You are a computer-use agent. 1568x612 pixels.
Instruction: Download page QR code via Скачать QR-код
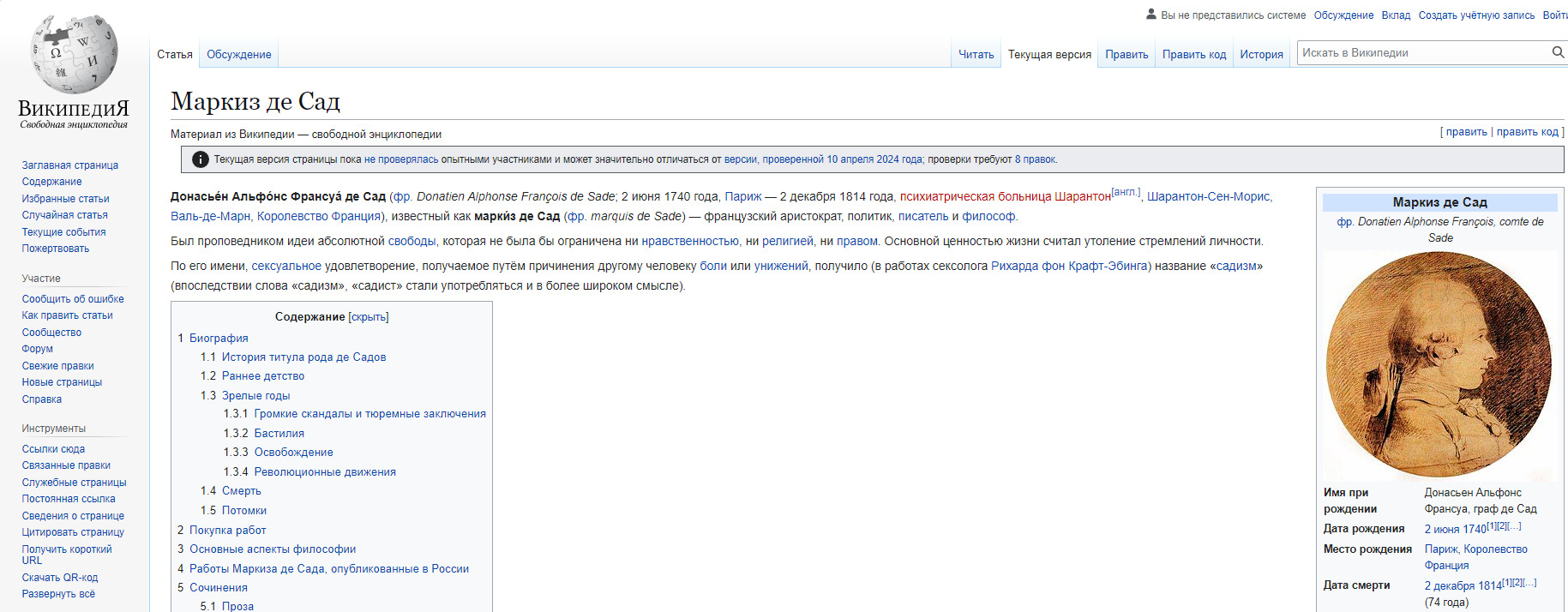tap(60, 578)
